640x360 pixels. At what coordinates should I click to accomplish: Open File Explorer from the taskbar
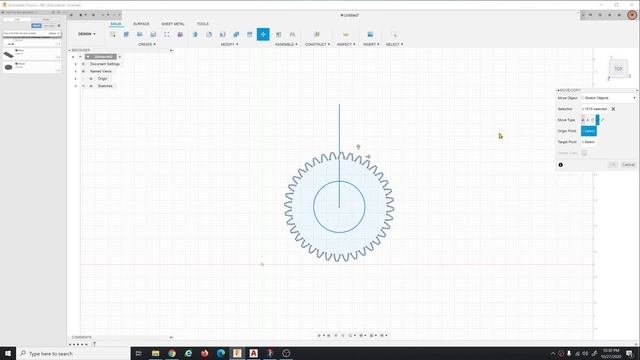(x=156, y=353)
